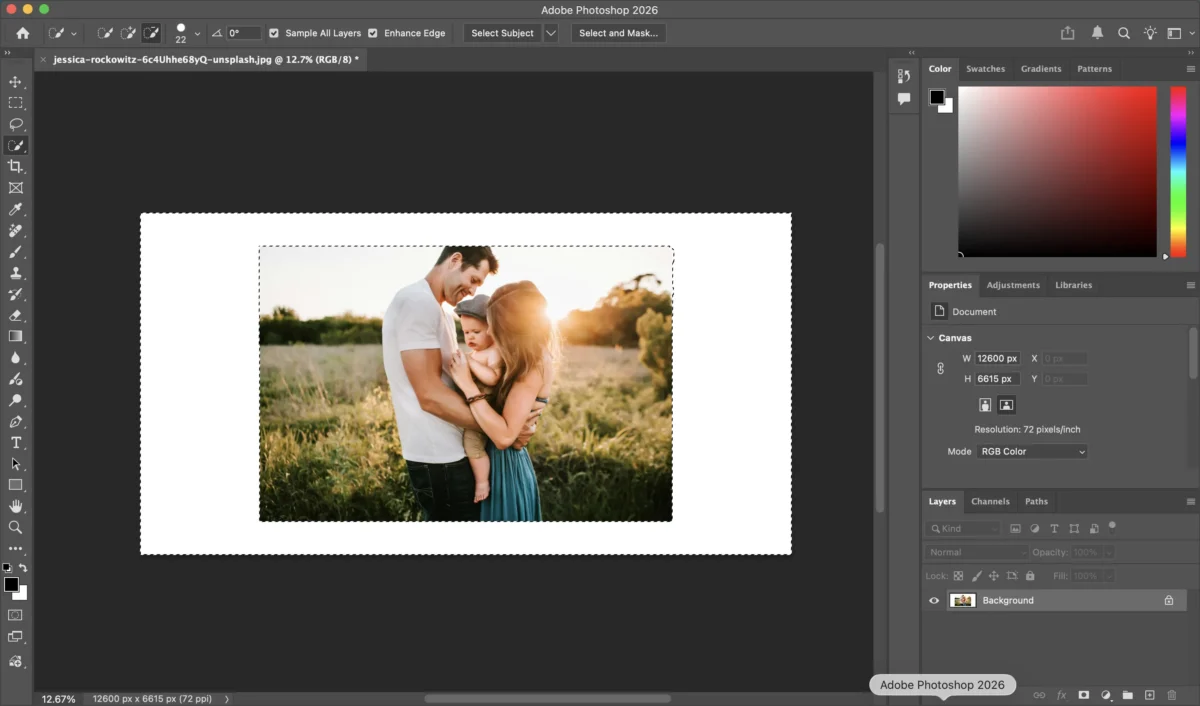The width and height of the screenshot is (1200, 706).
Task: Open the Search icon in top bar
Action: tap(1124, 33)
